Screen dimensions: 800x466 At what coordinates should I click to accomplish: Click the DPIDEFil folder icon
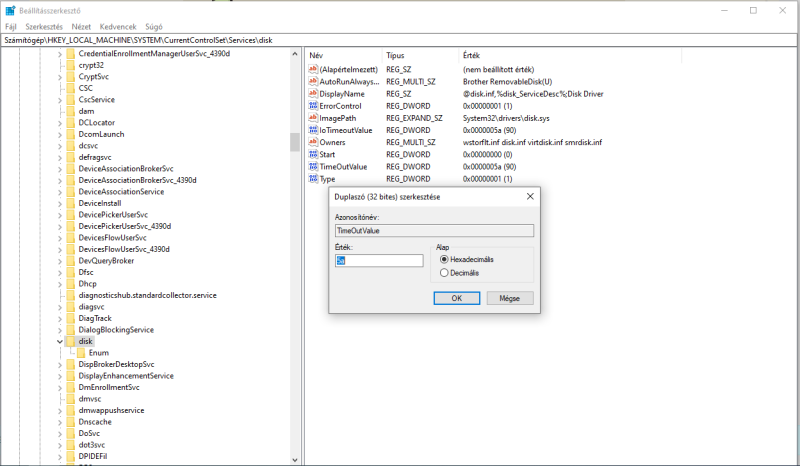[x=70, y=456]
